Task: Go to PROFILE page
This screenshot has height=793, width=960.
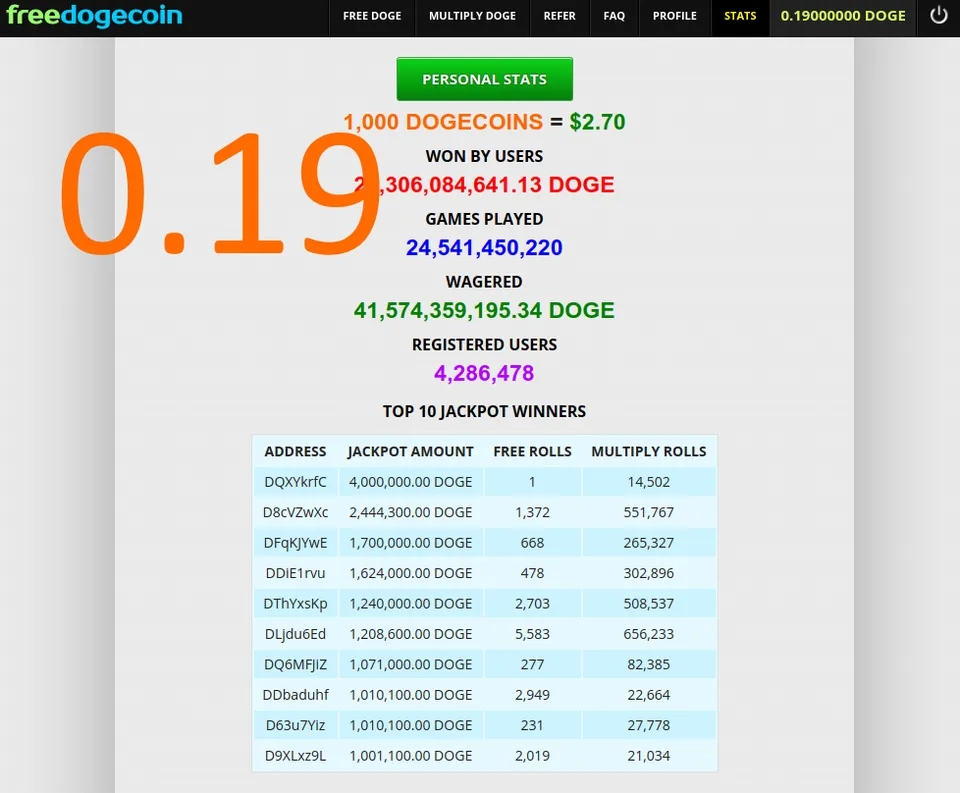Action: [675, 16]
